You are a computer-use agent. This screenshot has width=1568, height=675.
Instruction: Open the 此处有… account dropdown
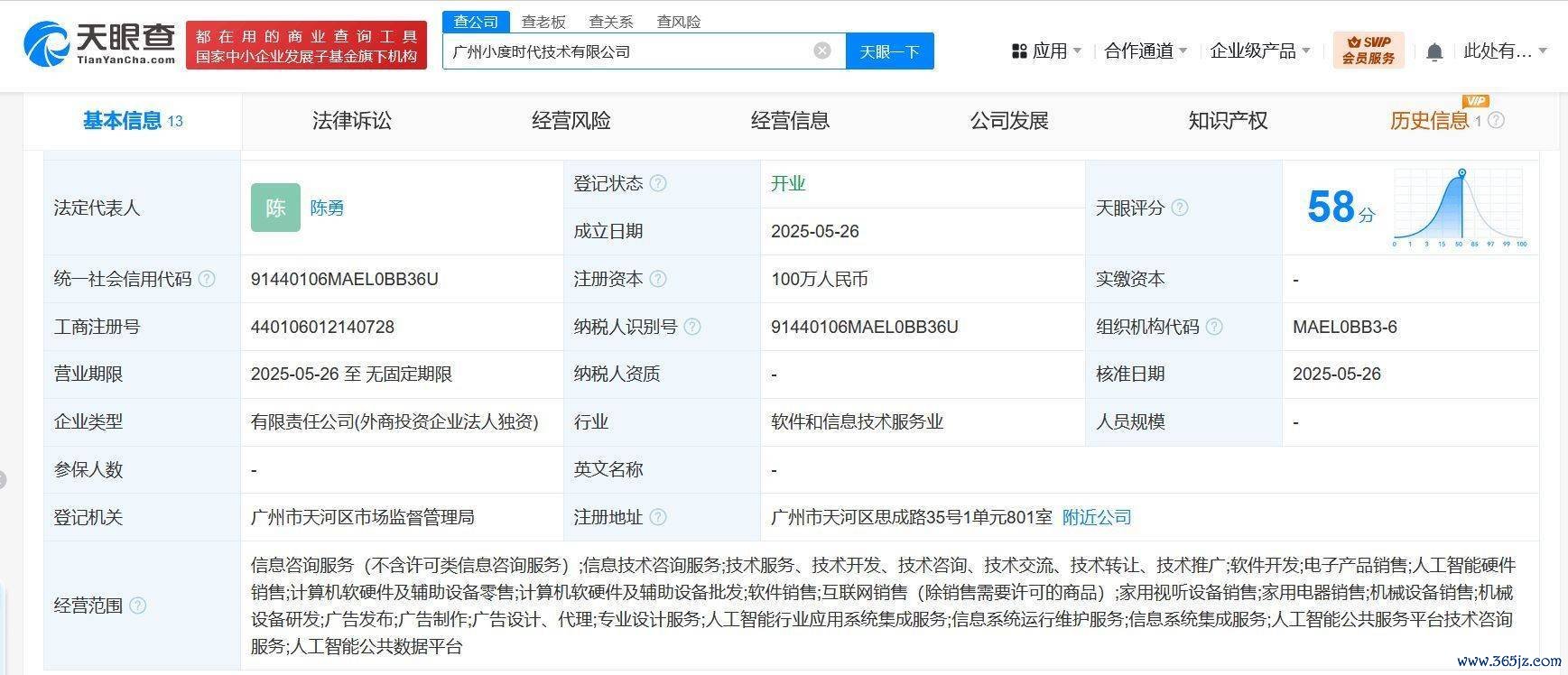click(1505, 51)
